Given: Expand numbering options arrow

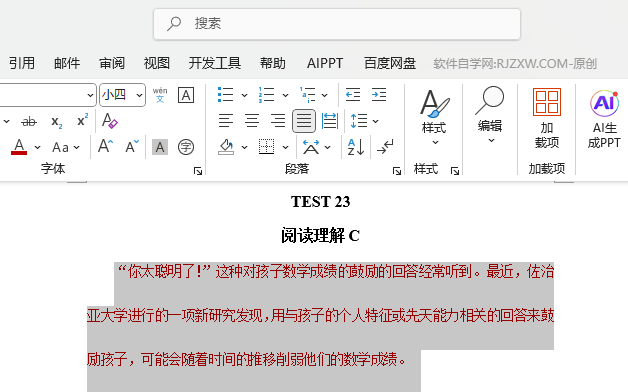Looking at the screenshot, I should pos(285,95).
